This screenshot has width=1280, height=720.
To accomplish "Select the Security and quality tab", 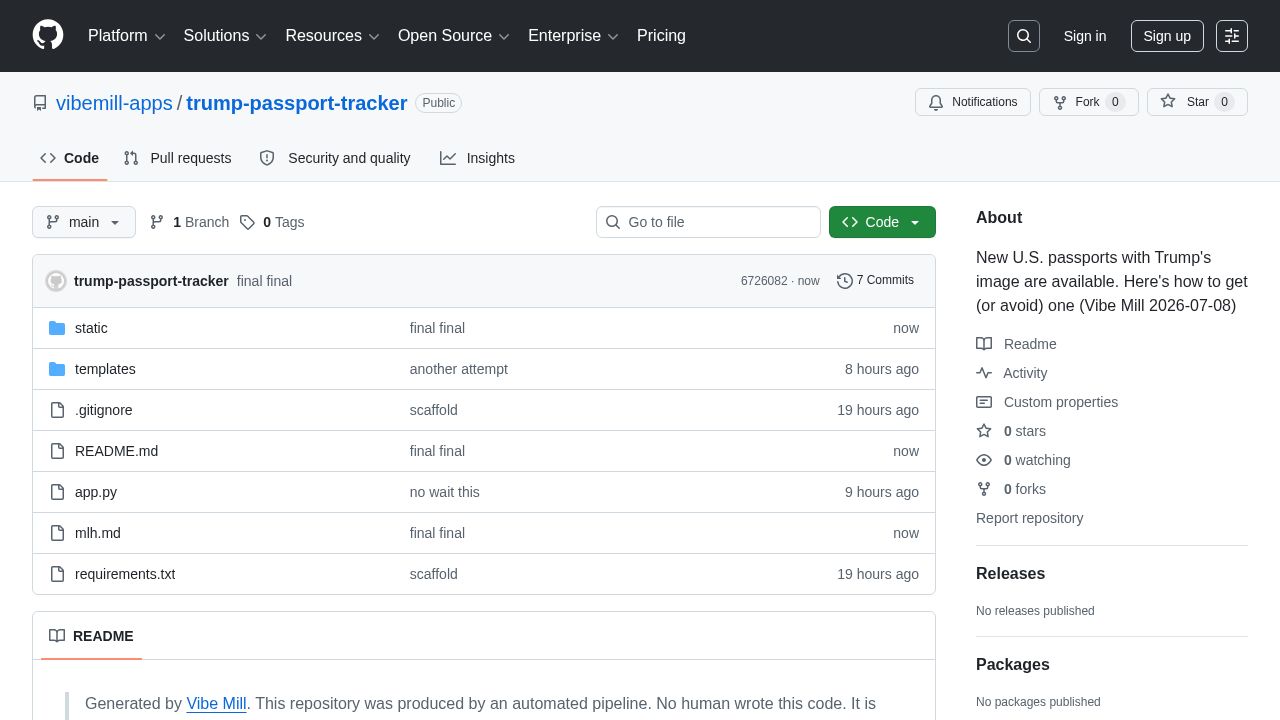I will point(335,158).
